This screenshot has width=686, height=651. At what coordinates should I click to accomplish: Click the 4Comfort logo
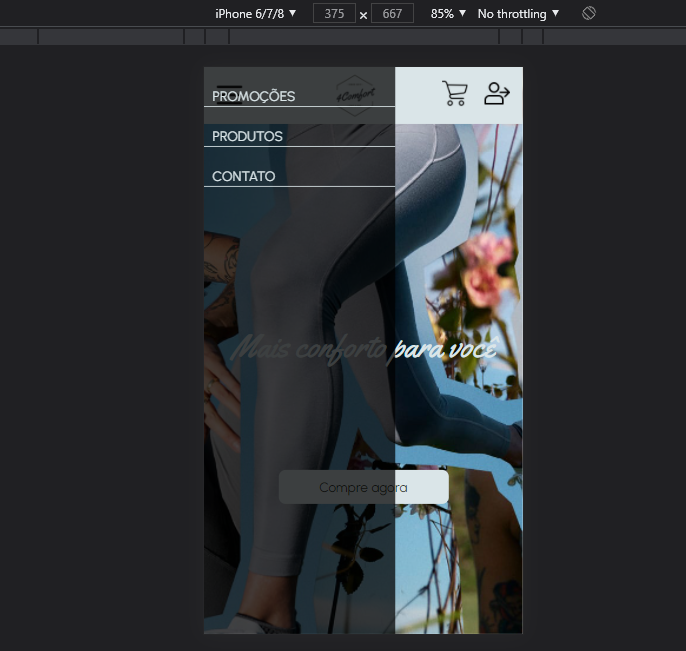click(355, 95)
